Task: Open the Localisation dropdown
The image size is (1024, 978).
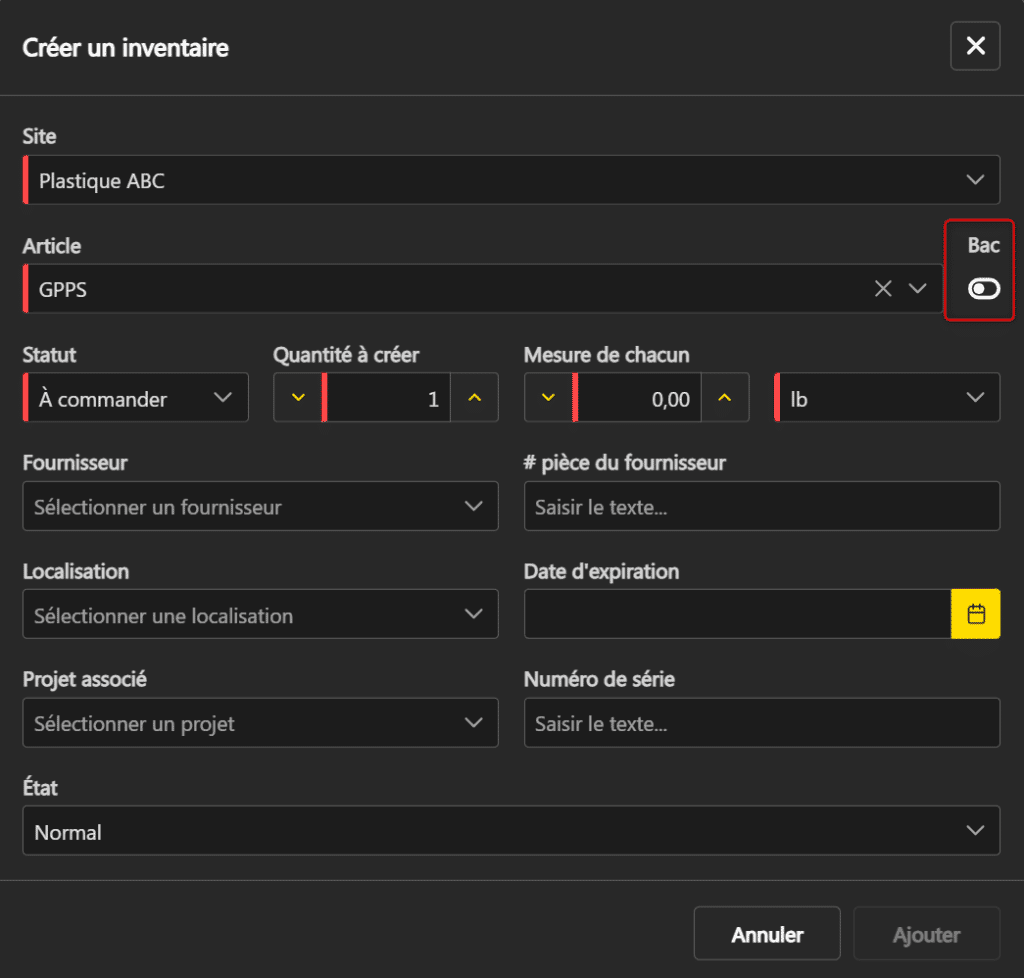Action: (260, 615)
